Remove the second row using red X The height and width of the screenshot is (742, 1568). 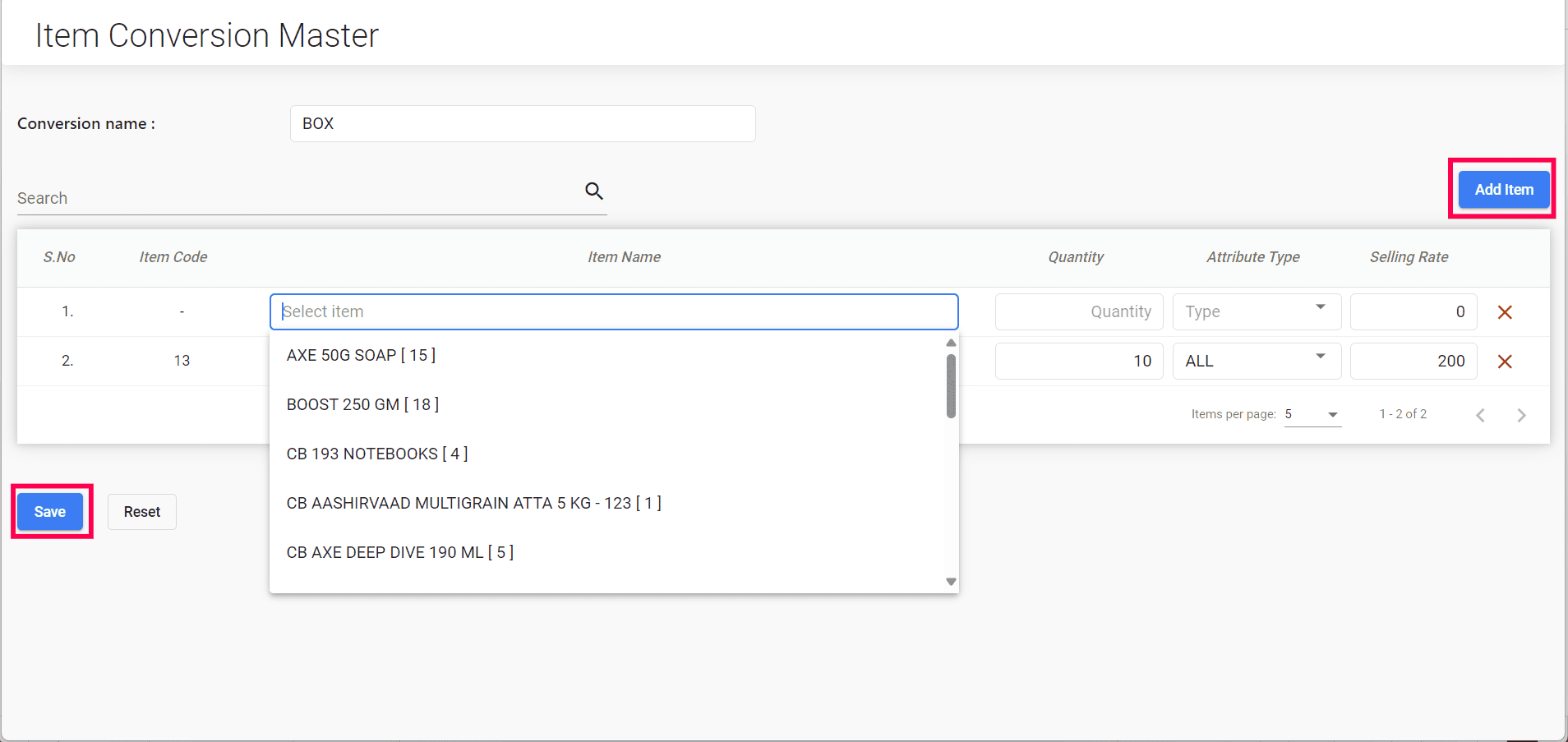[1505, 362]
